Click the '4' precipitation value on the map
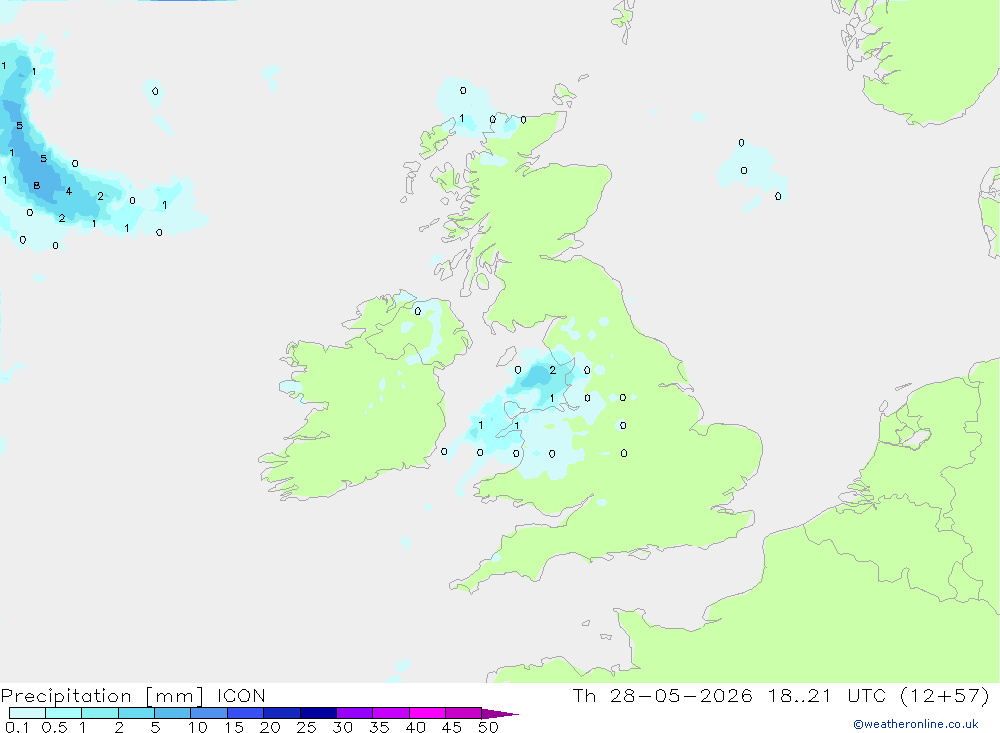The image size is (1000, 733). point(68,191)
